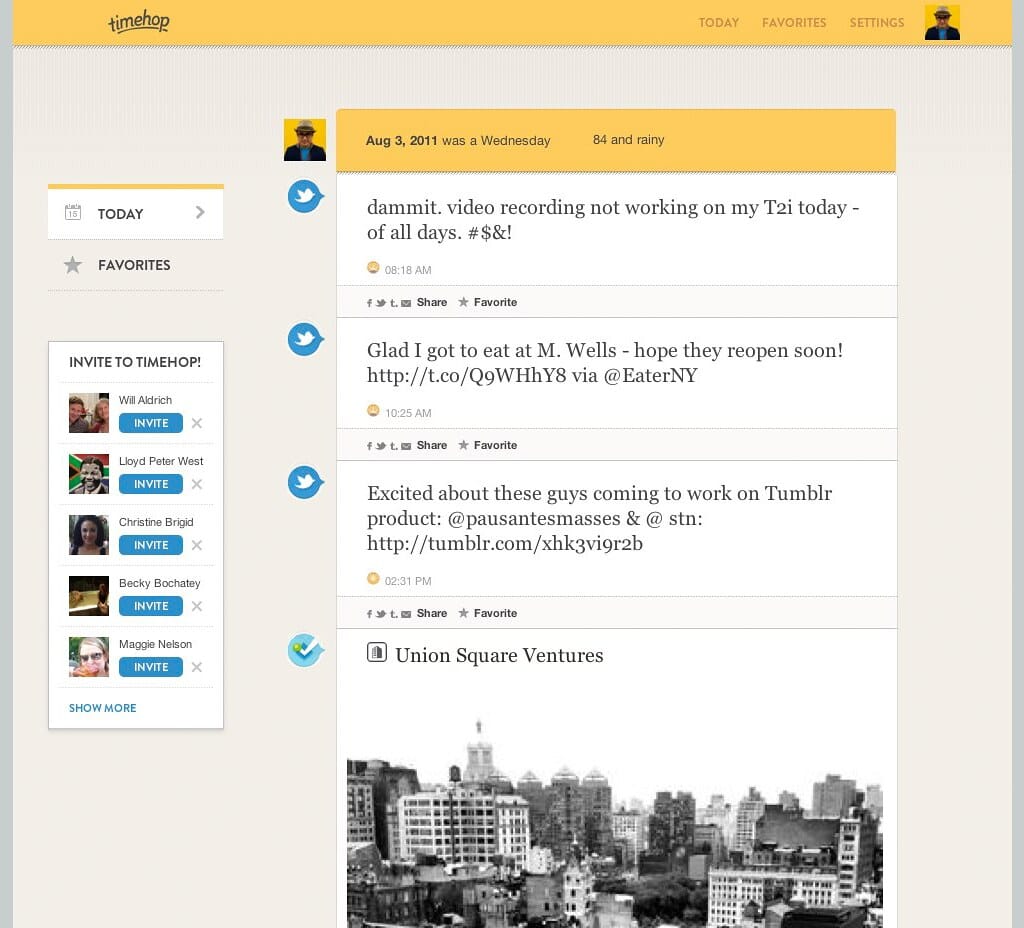This screenshot has height=928, width=1024.
Task: Favorite the M. Wells tweet
Action: tap(487, 445)
